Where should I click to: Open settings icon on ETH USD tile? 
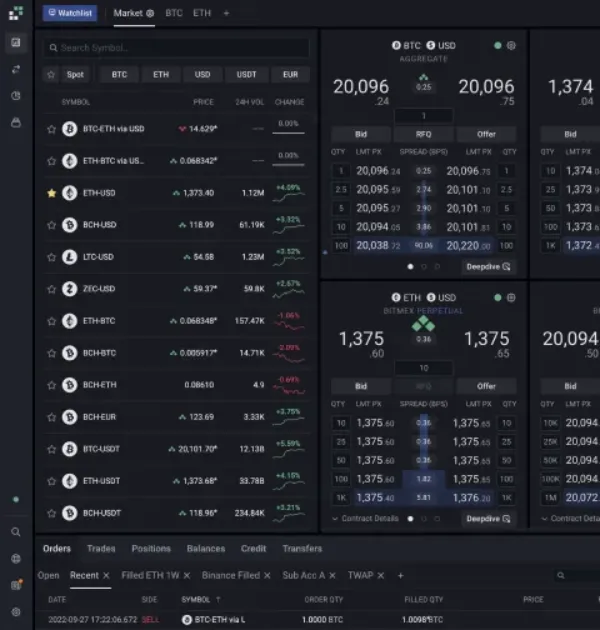tap(511, 298)
